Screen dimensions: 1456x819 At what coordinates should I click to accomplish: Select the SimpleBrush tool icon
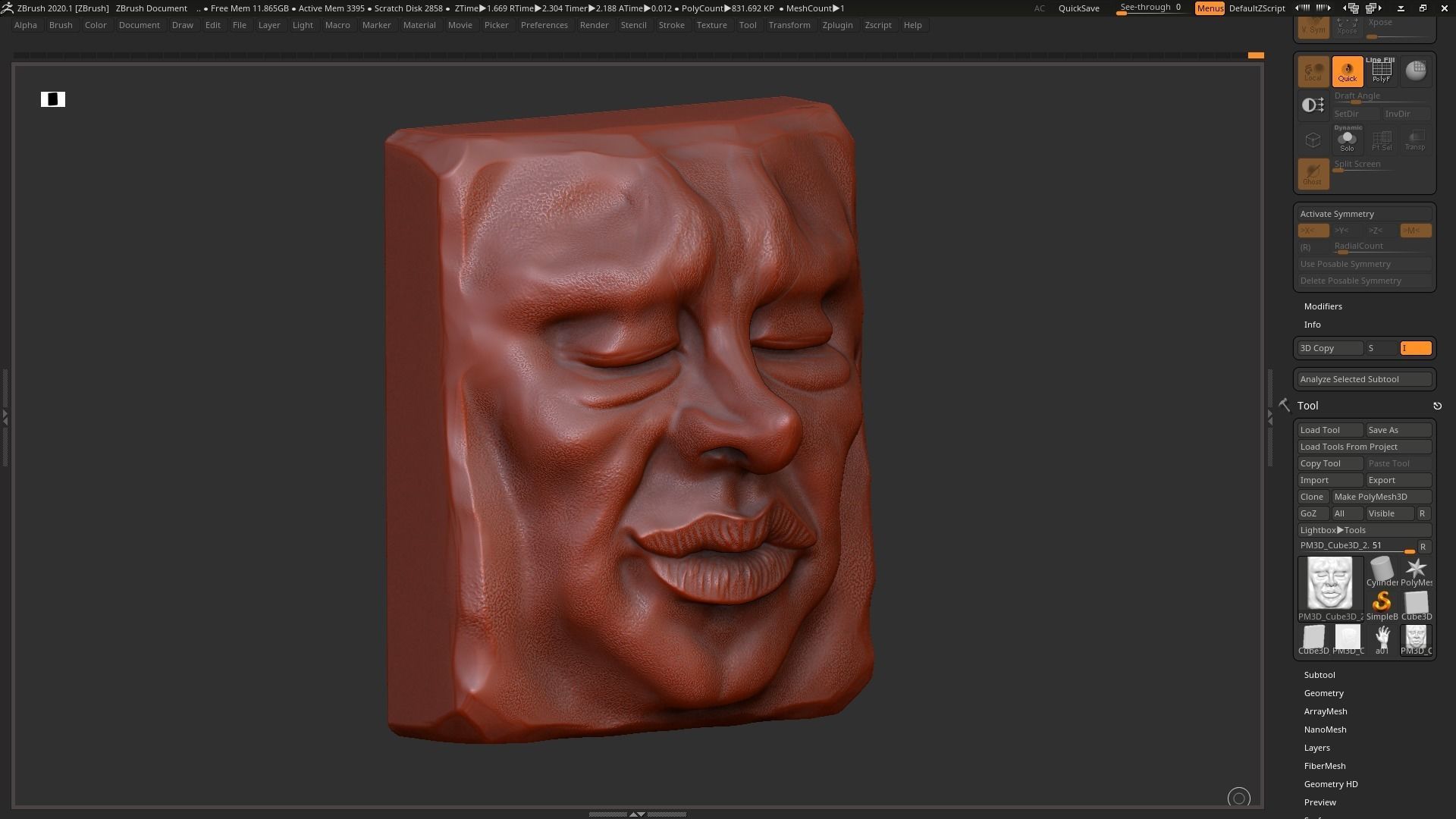[1382, 606]
